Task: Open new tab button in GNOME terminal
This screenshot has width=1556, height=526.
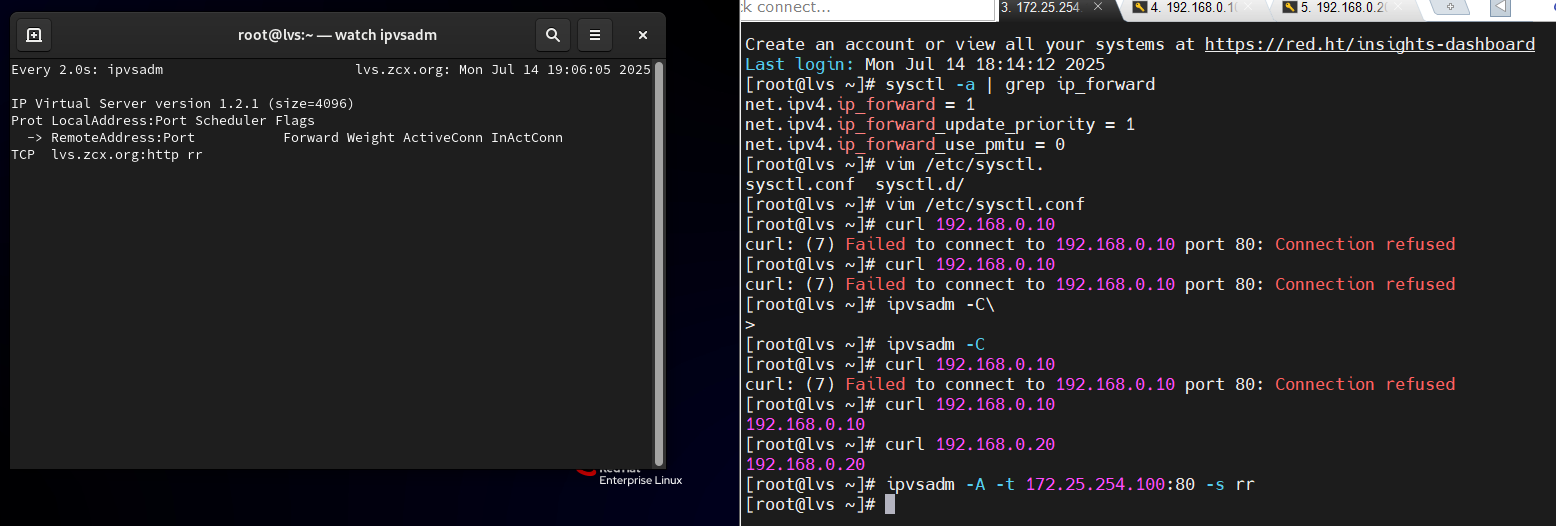Action: tap(33, 35)
